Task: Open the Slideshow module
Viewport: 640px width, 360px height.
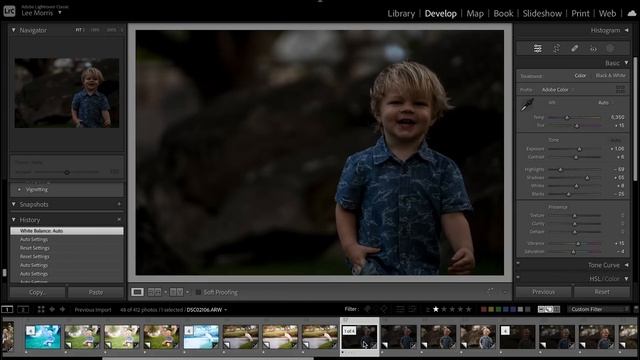Action: click(x=542, y=13)
